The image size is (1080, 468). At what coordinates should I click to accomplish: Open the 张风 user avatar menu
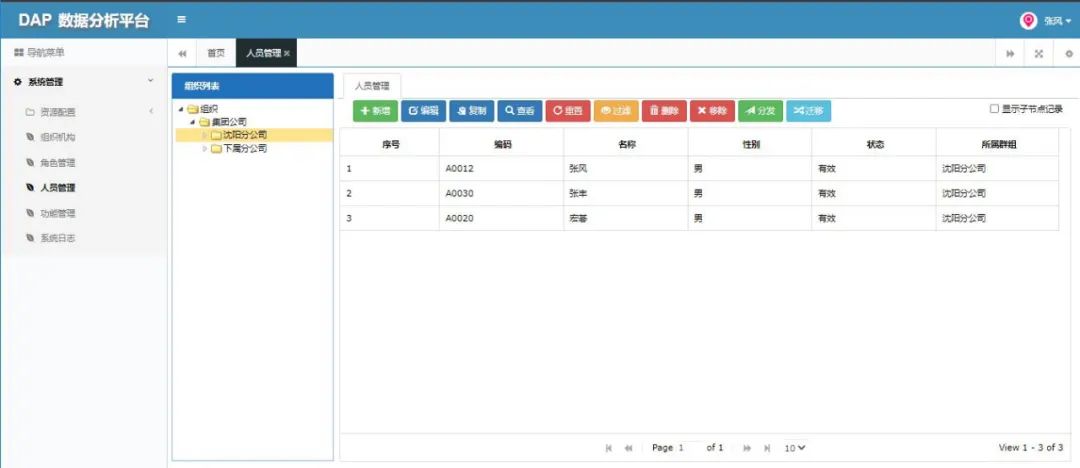1045,21
